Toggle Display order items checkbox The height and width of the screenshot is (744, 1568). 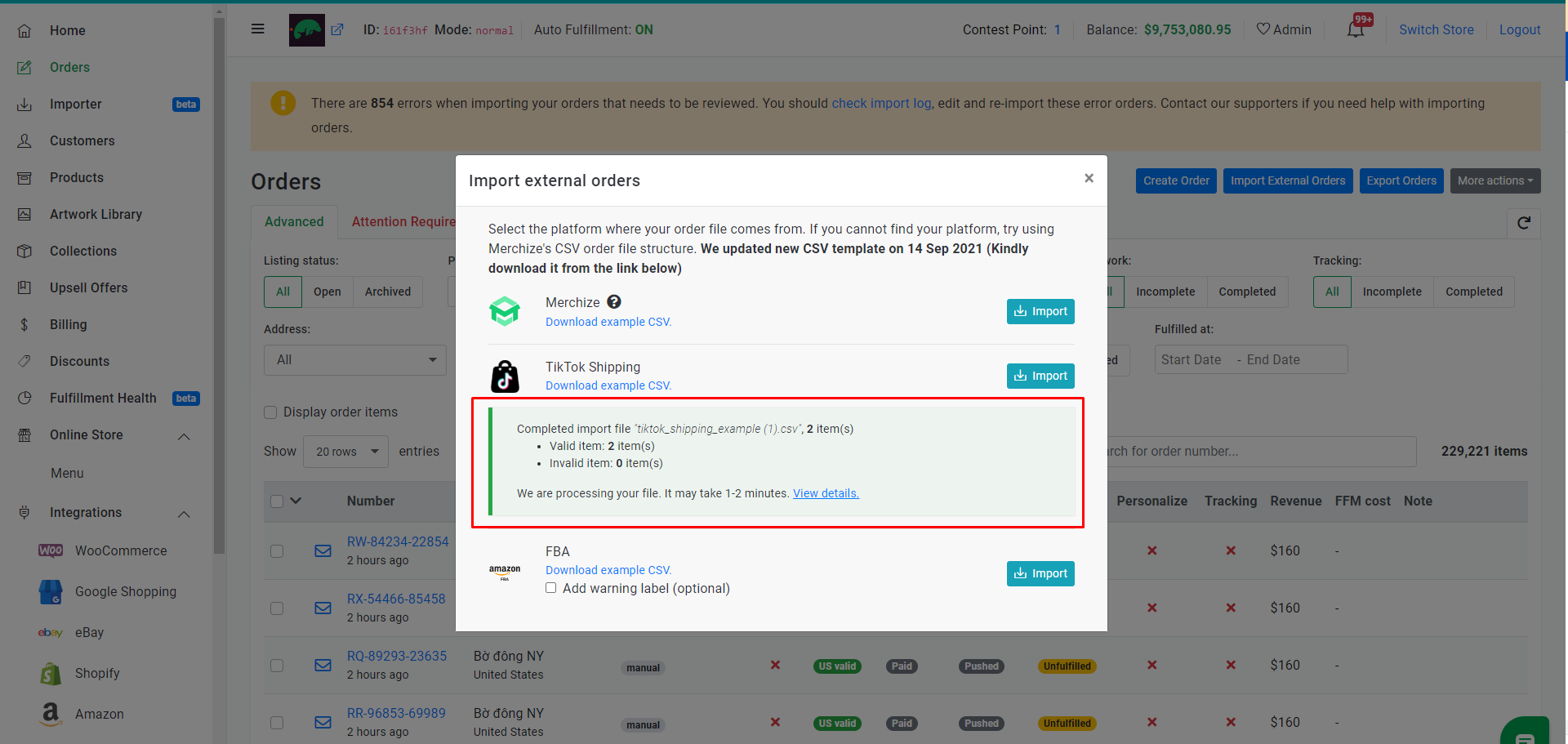pos(270,412)
